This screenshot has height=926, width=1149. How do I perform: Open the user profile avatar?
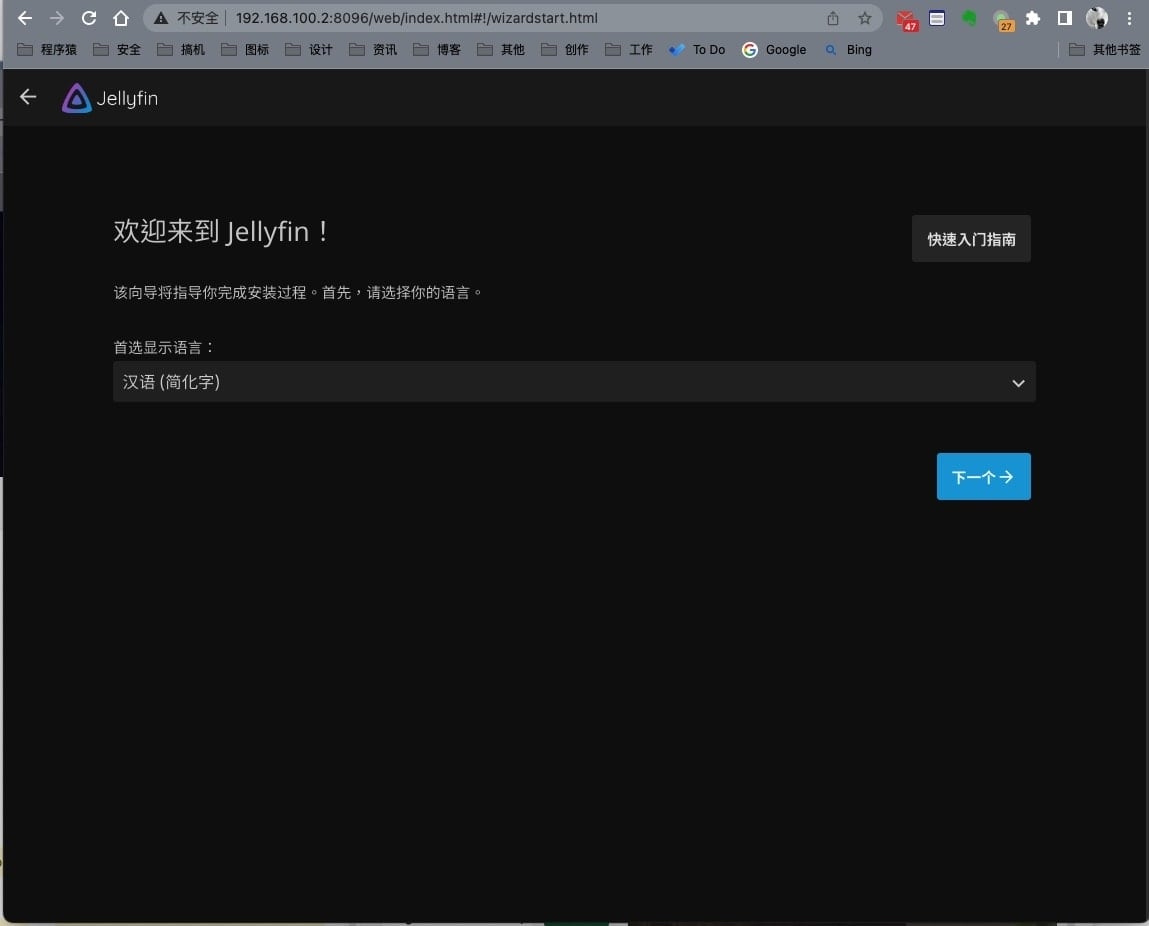pos(1097,18)
